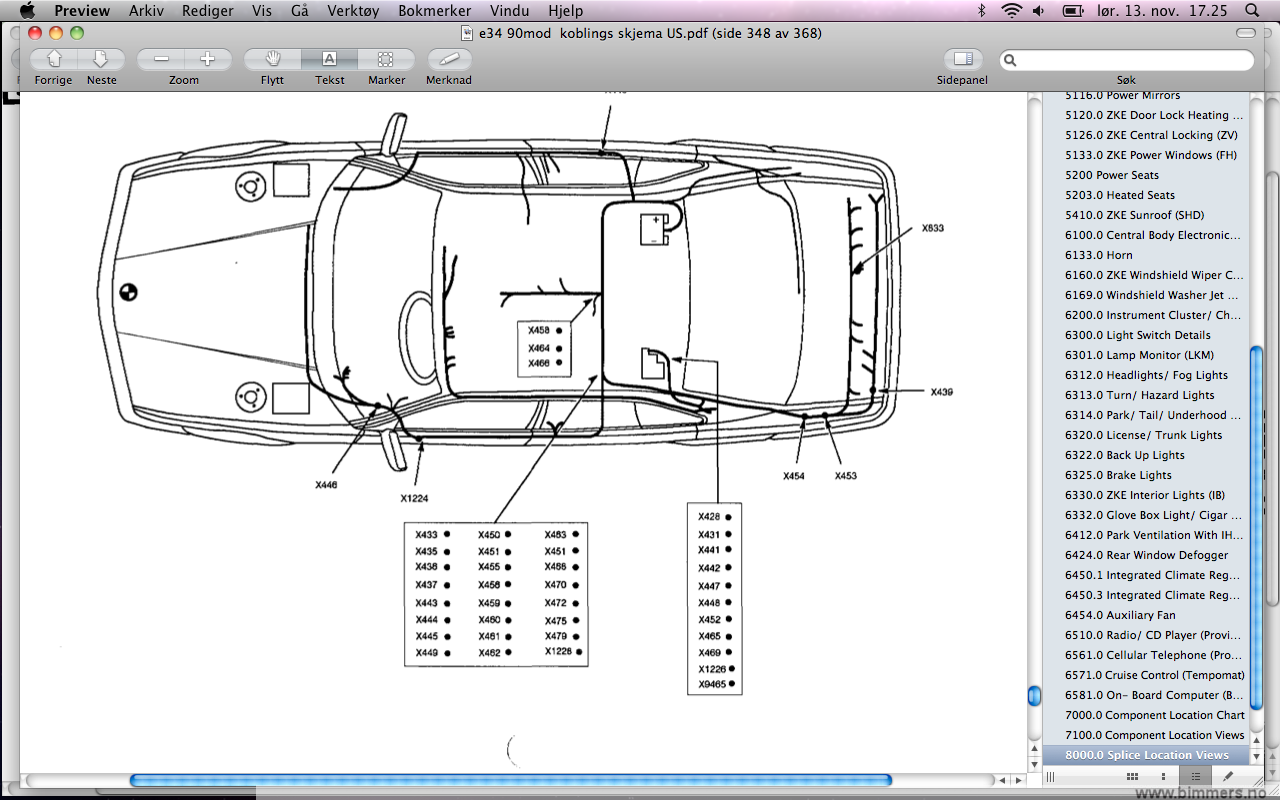Open the Apple menu
Image resolution: width=1280 pixels, height=800 pixels.
[27, 11]
